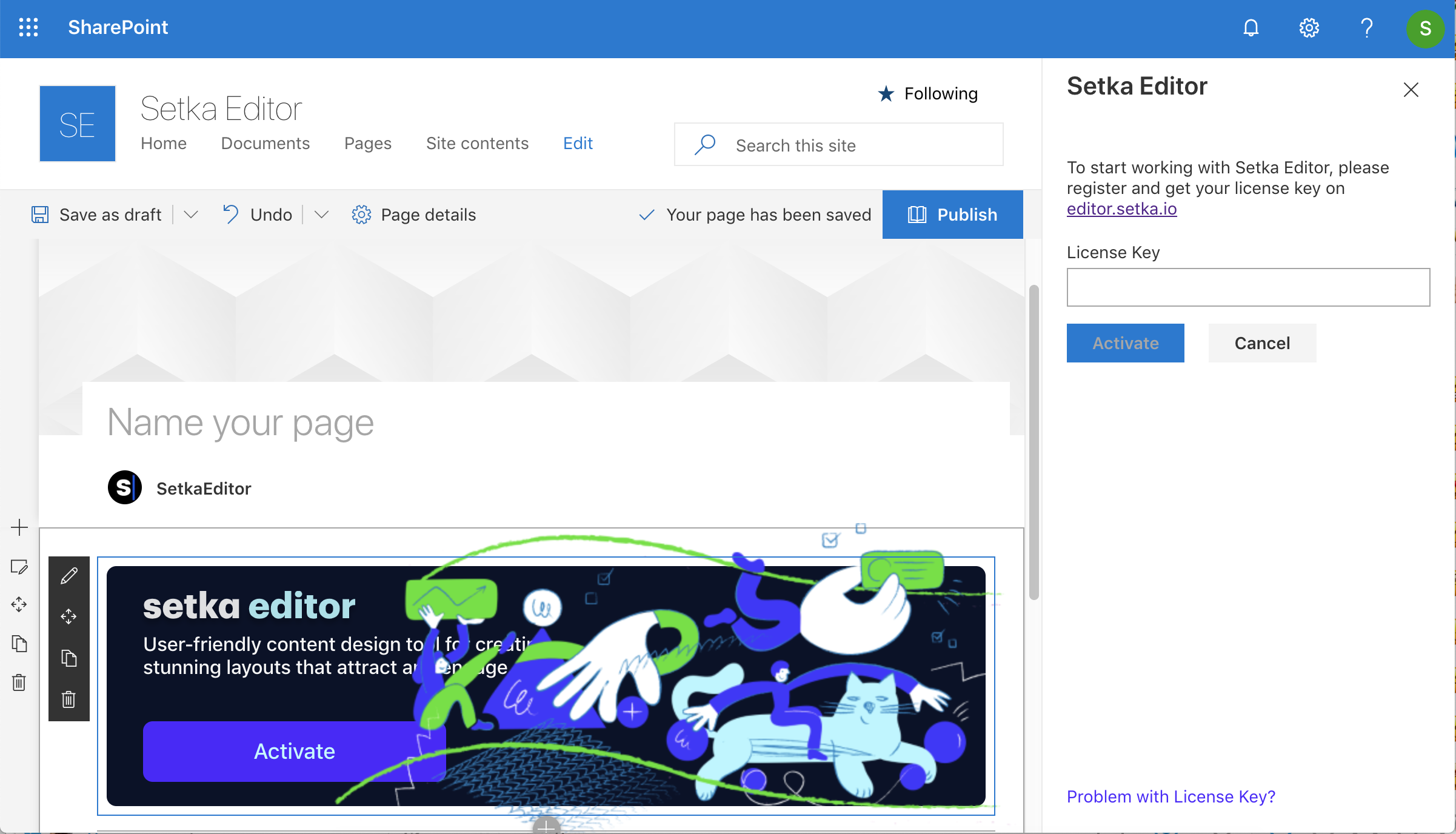Open the Documents navigation item
Screen dimensions: 1456x834
(265, 144)
